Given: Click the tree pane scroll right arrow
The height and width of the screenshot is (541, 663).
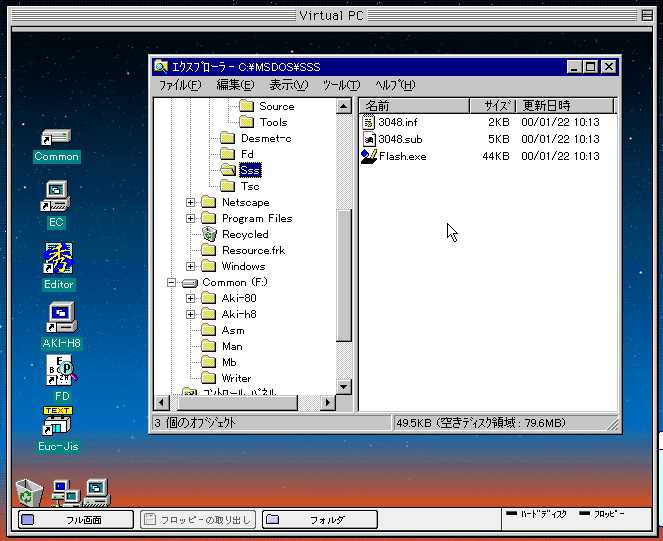Looking at the screenshot, I should (327, 402).
